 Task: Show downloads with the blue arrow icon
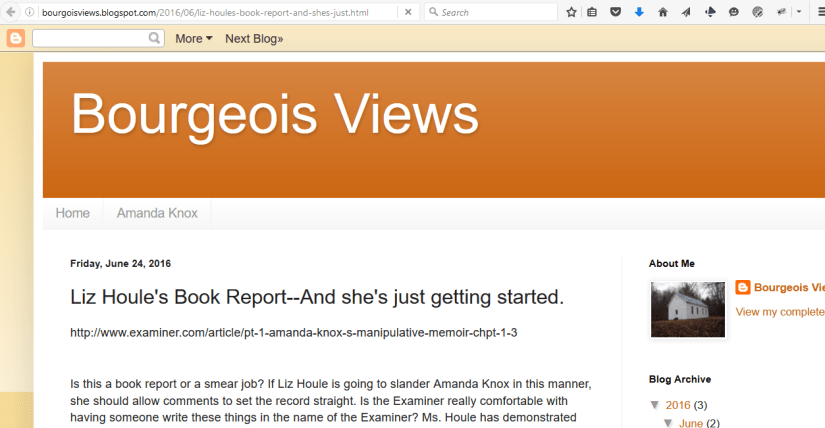click(x=639, y=12)
